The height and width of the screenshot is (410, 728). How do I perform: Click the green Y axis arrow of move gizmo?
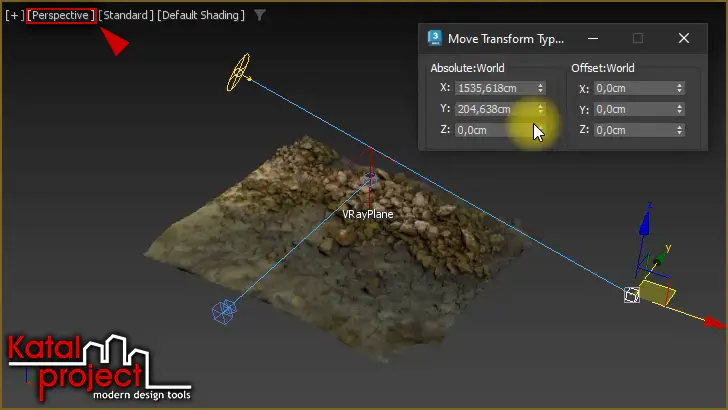click(x=660, y=258)
